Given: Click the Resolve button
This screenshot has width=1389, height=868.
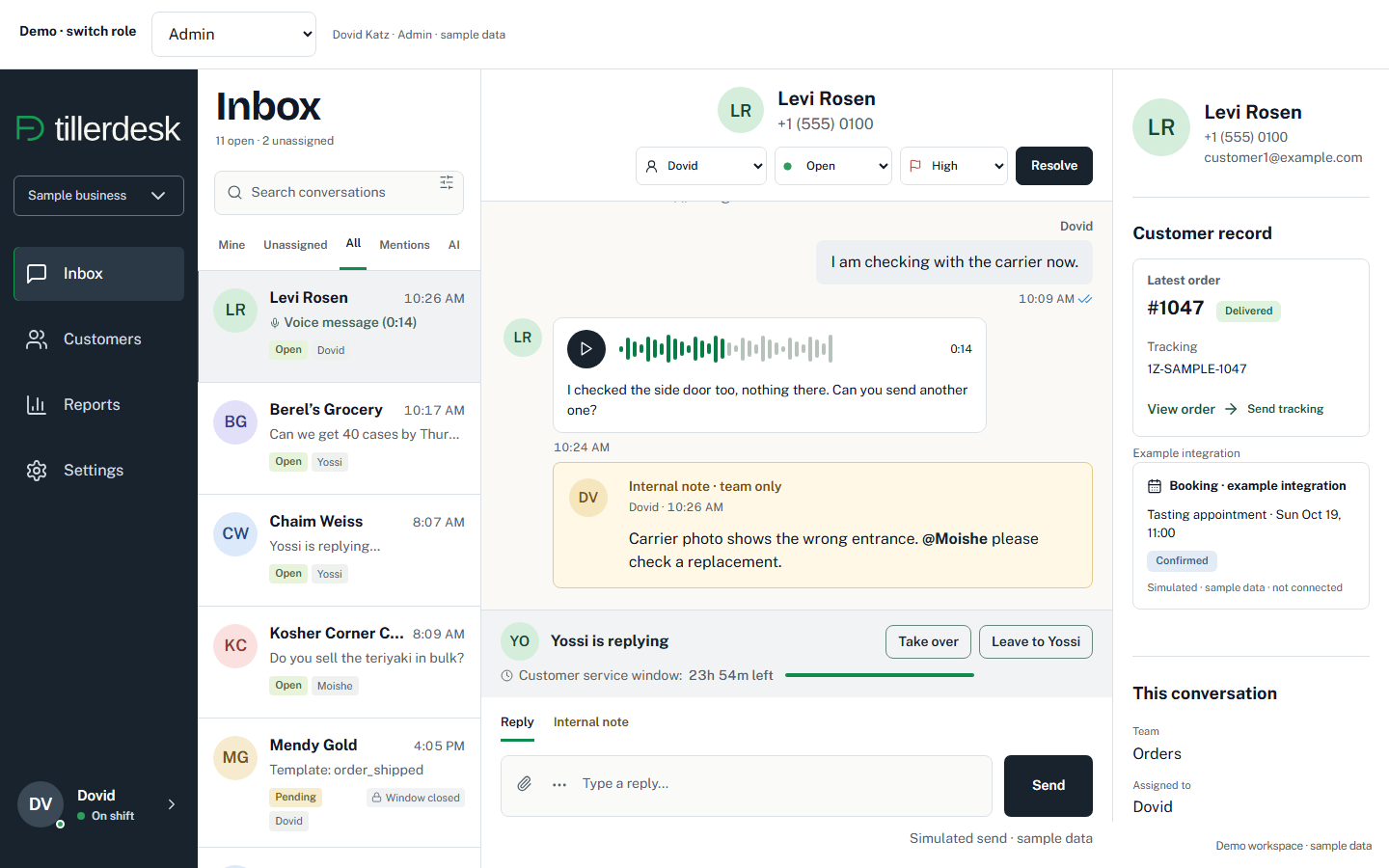Looking at the screenshot, I should (1054, 166).
